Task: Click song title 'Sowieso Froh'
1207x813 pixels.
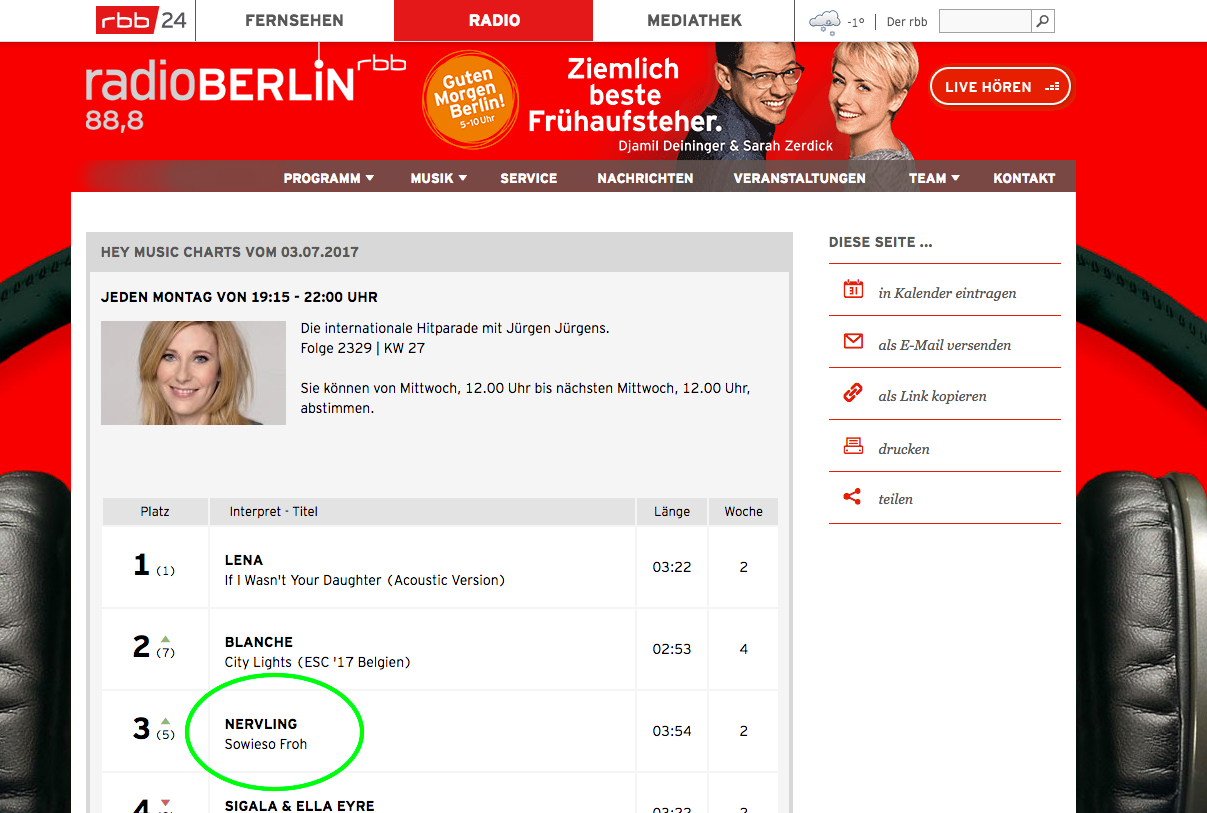Action: pos(266,744)
